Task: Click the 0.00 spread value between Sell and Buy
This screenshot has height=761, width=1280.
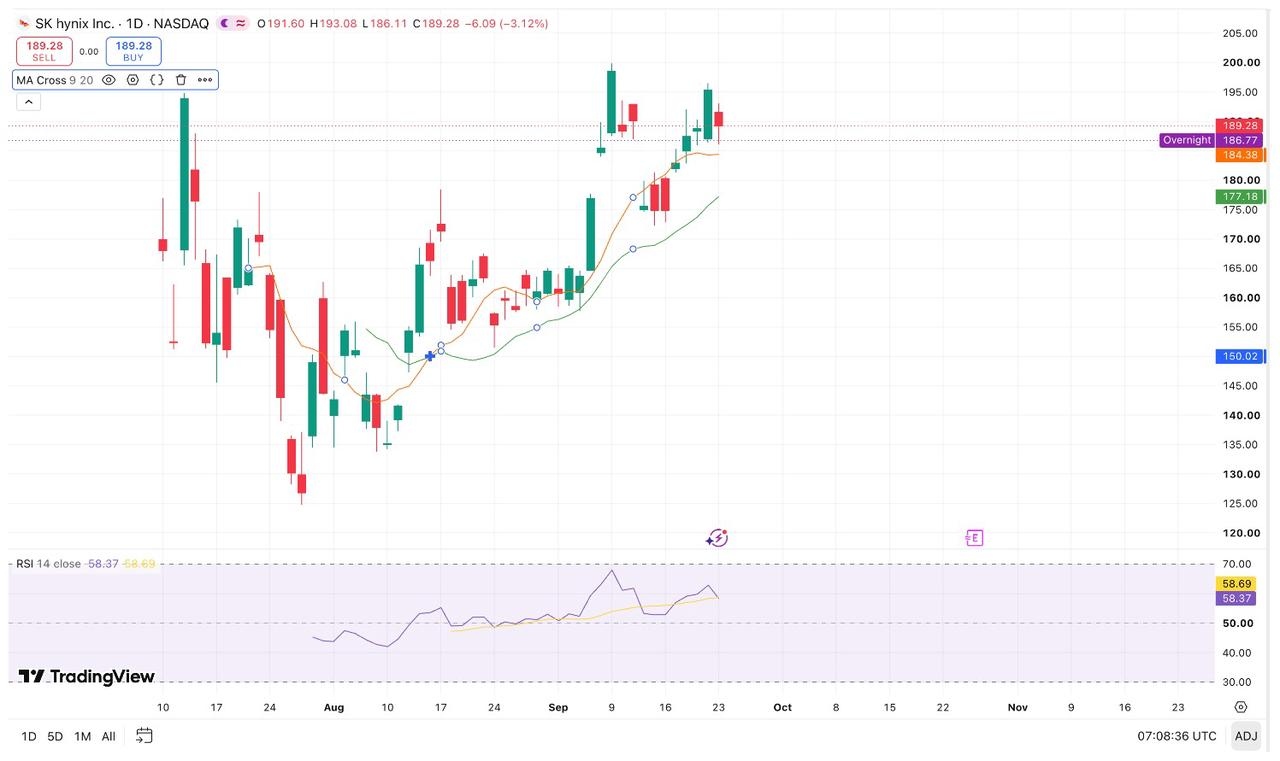Action: [x=89, y=52]
